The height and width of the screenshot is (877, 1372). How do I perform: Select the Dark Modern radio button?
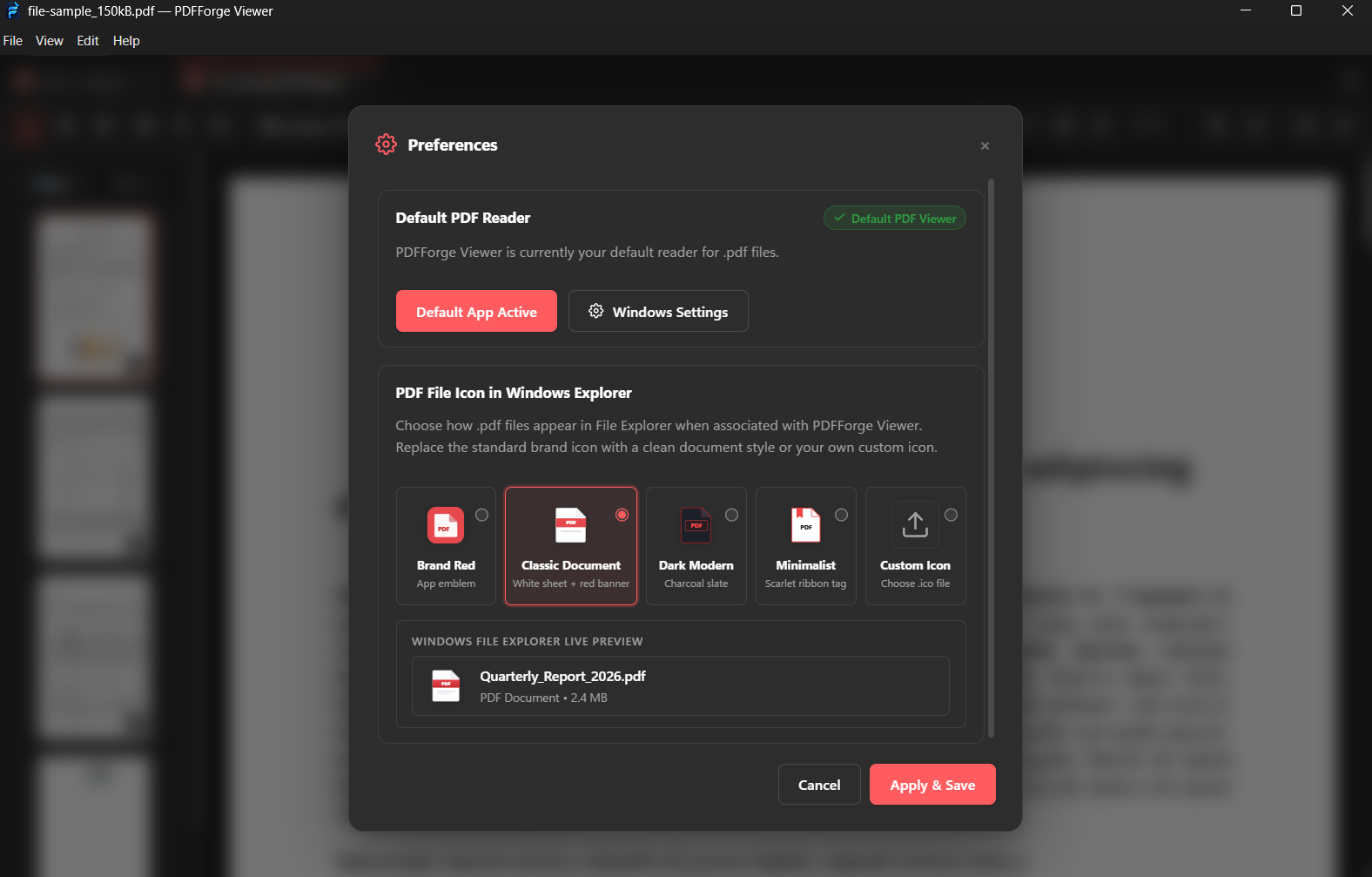tap(731, 515)
